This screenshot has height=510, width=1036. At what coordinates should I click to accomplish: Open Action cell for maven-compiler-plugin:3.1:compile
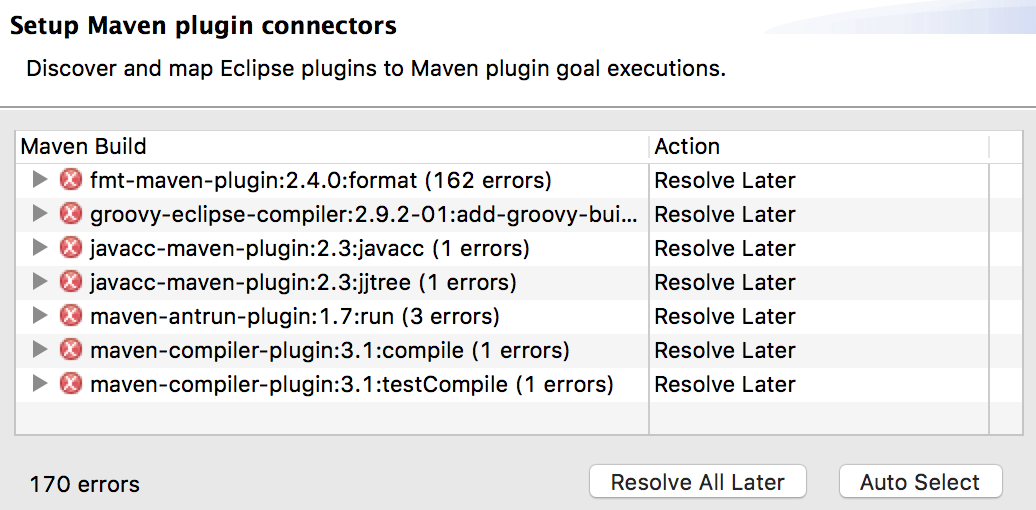click(x=724, y=351)
